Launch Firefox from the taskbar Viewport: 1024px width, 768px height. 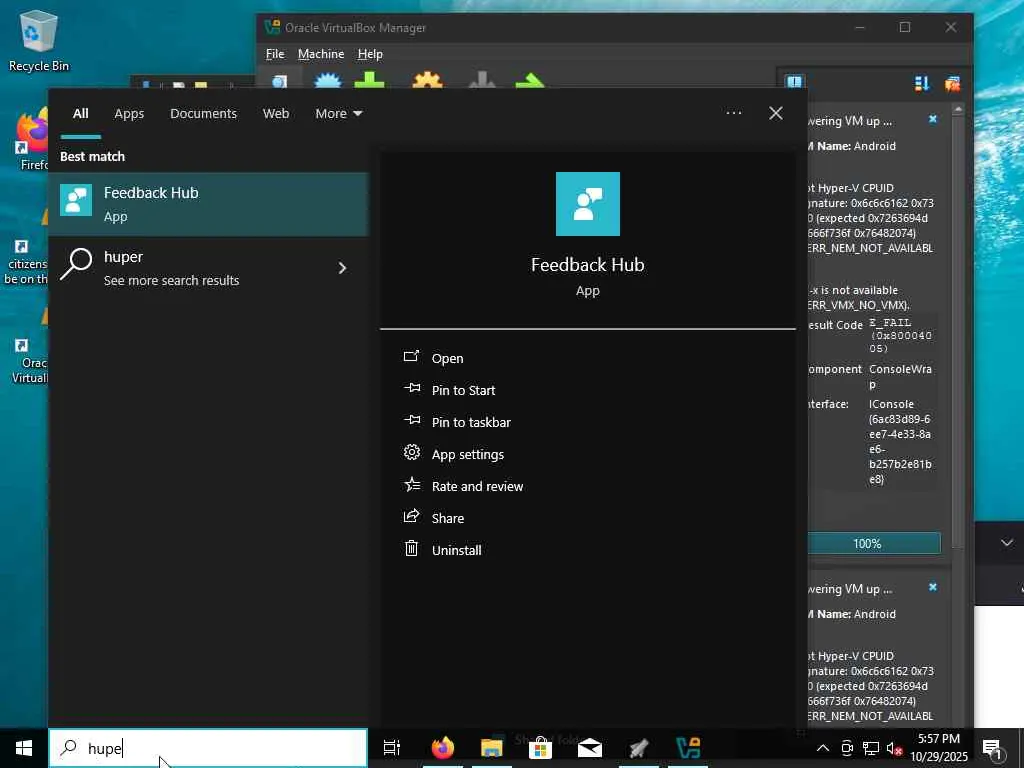pos(443,748)
